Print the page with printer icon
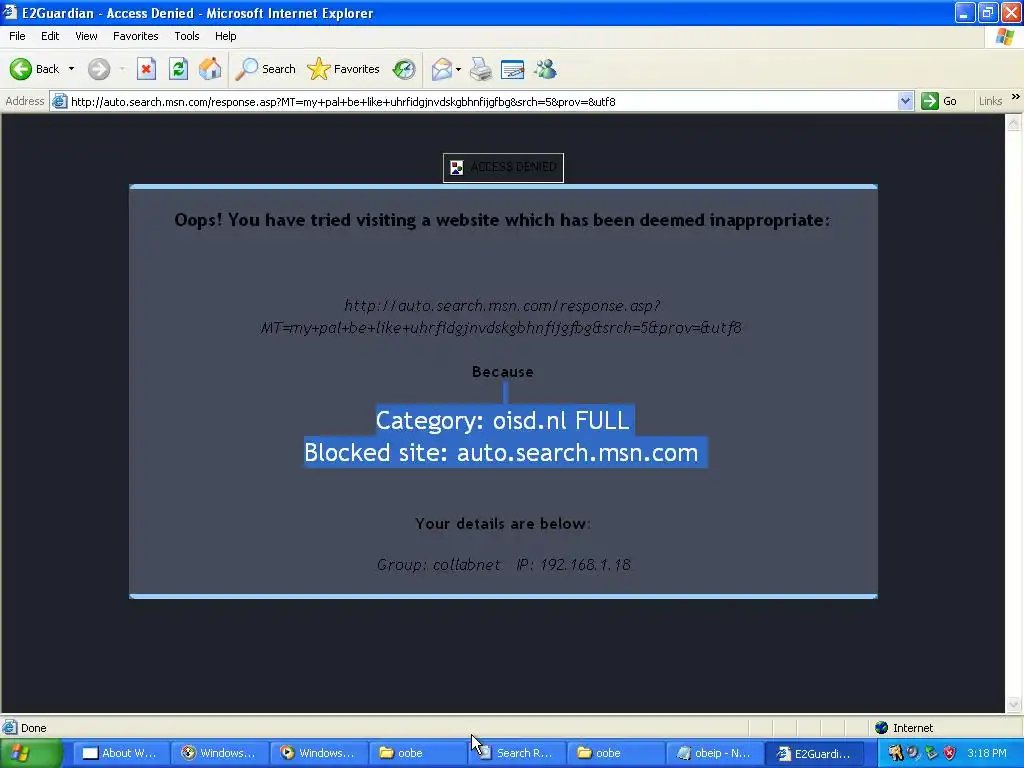Viewport: 1024px width, 768px height. point(481,69)
